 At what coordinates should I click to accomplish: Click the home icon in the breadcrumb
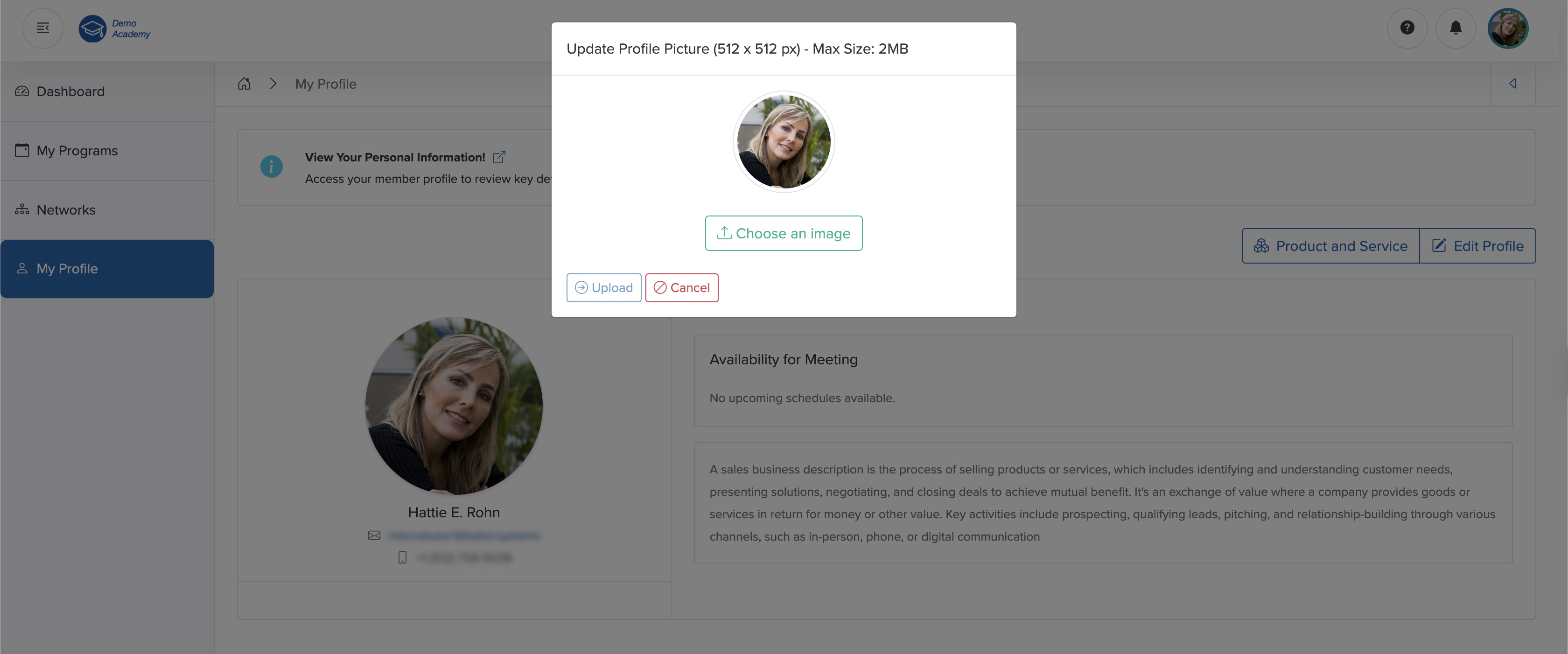(x=244, y=84)
